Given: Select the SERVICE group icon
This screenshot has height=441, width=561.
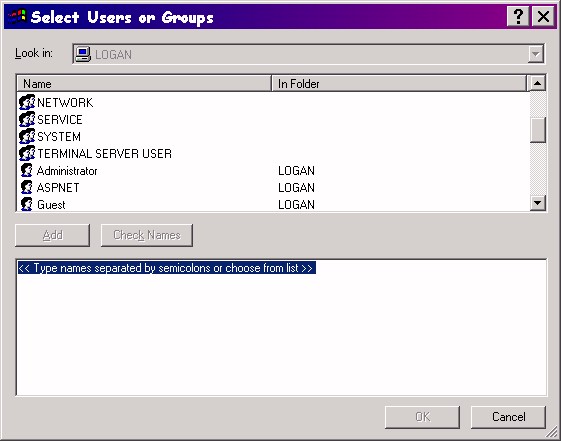Looking at the screenshot, I should click(x=27, y=119).
